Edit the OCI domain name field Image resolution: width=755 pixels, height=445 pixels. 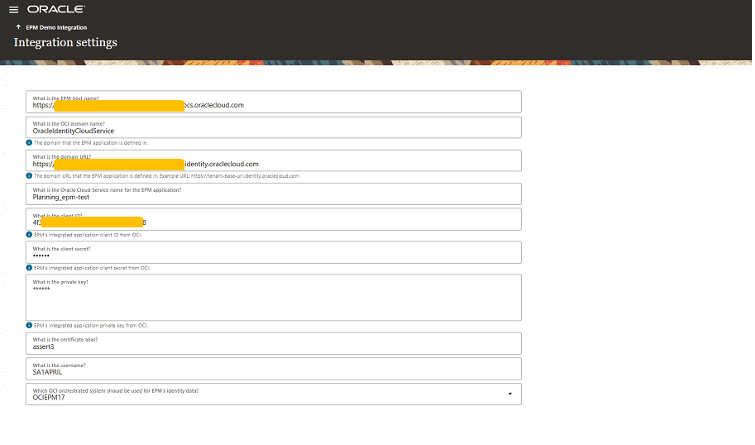(273, 127)
